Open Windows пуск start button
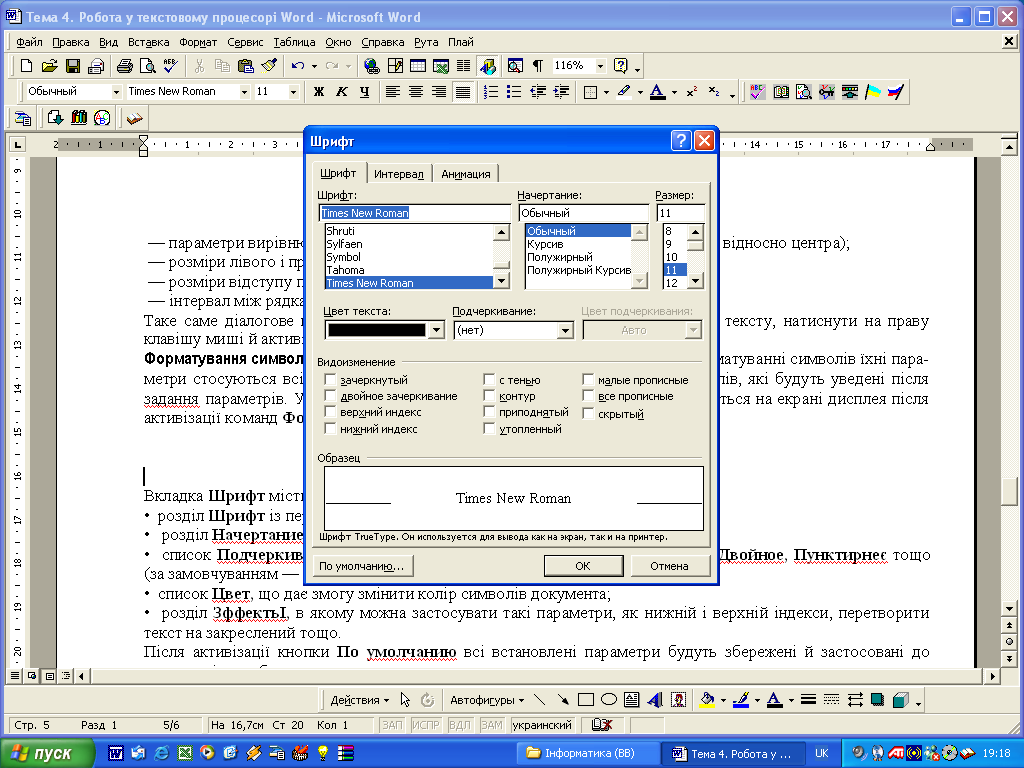This screenshot has width=1024, height=768. (47, 753)
